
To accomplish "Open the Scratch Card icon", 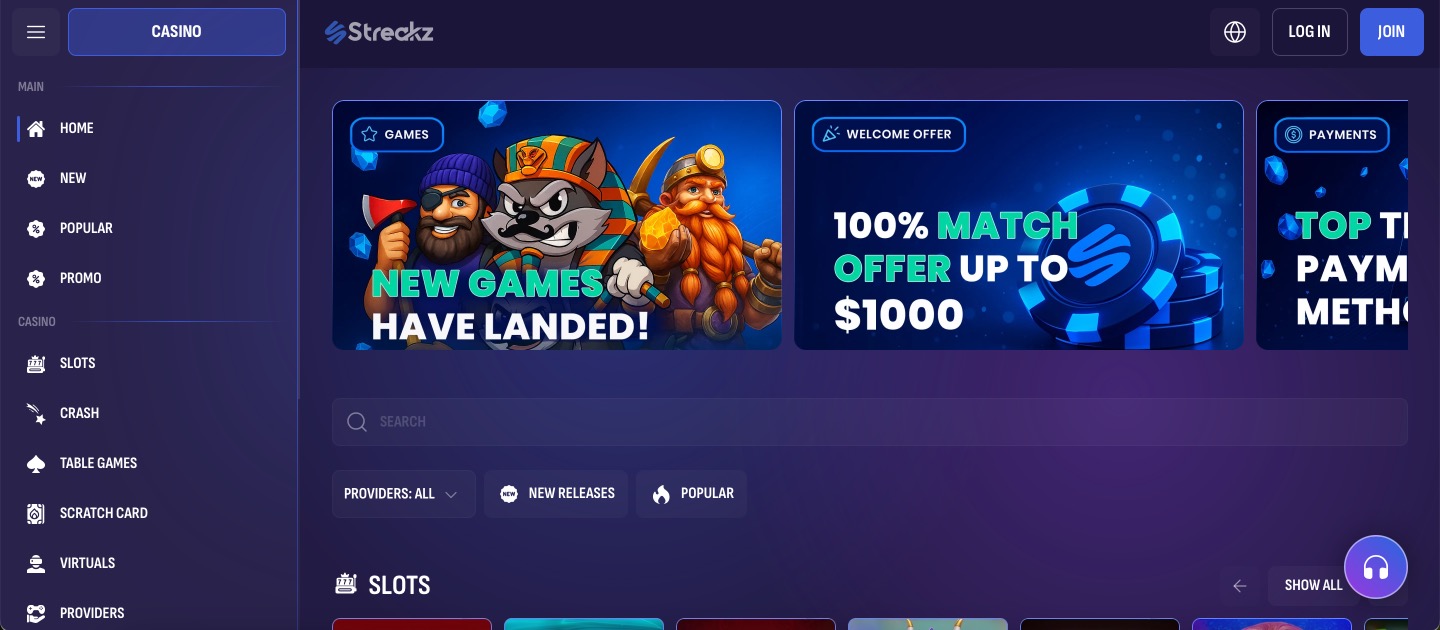I will point(36,513).
